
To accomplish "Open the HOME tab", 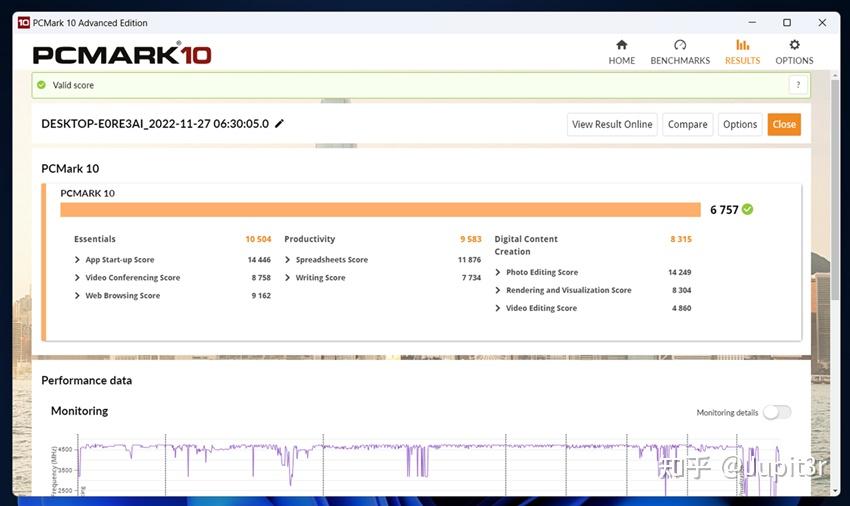I will tap(621, 52).
